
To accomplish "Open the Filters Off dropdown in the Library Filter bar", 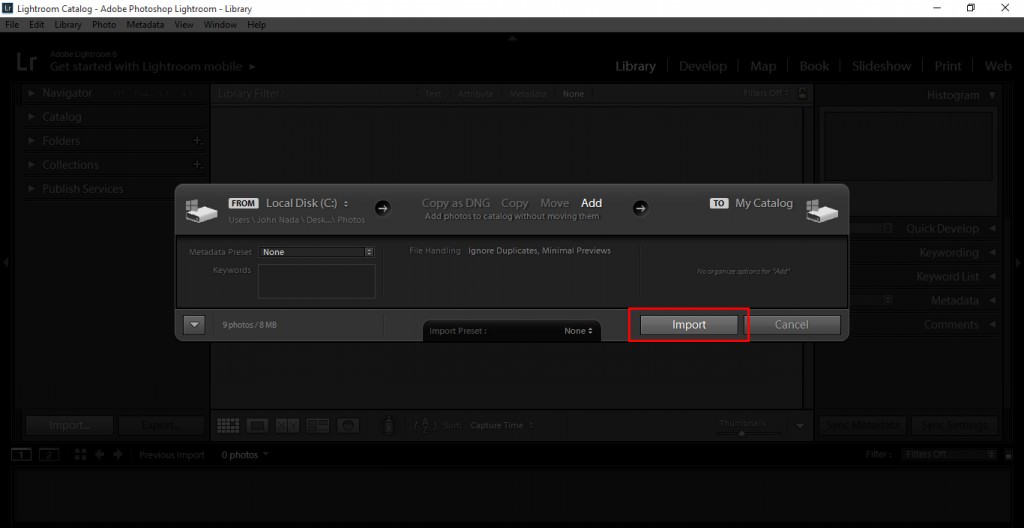I will point(766,93).
